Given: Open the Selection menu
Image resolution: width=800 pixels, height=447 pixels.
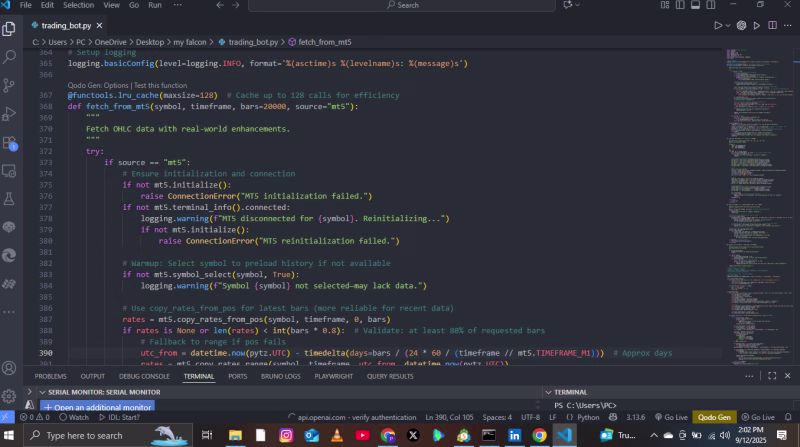Looking at the screenshot, I should [x=78, y=5].
